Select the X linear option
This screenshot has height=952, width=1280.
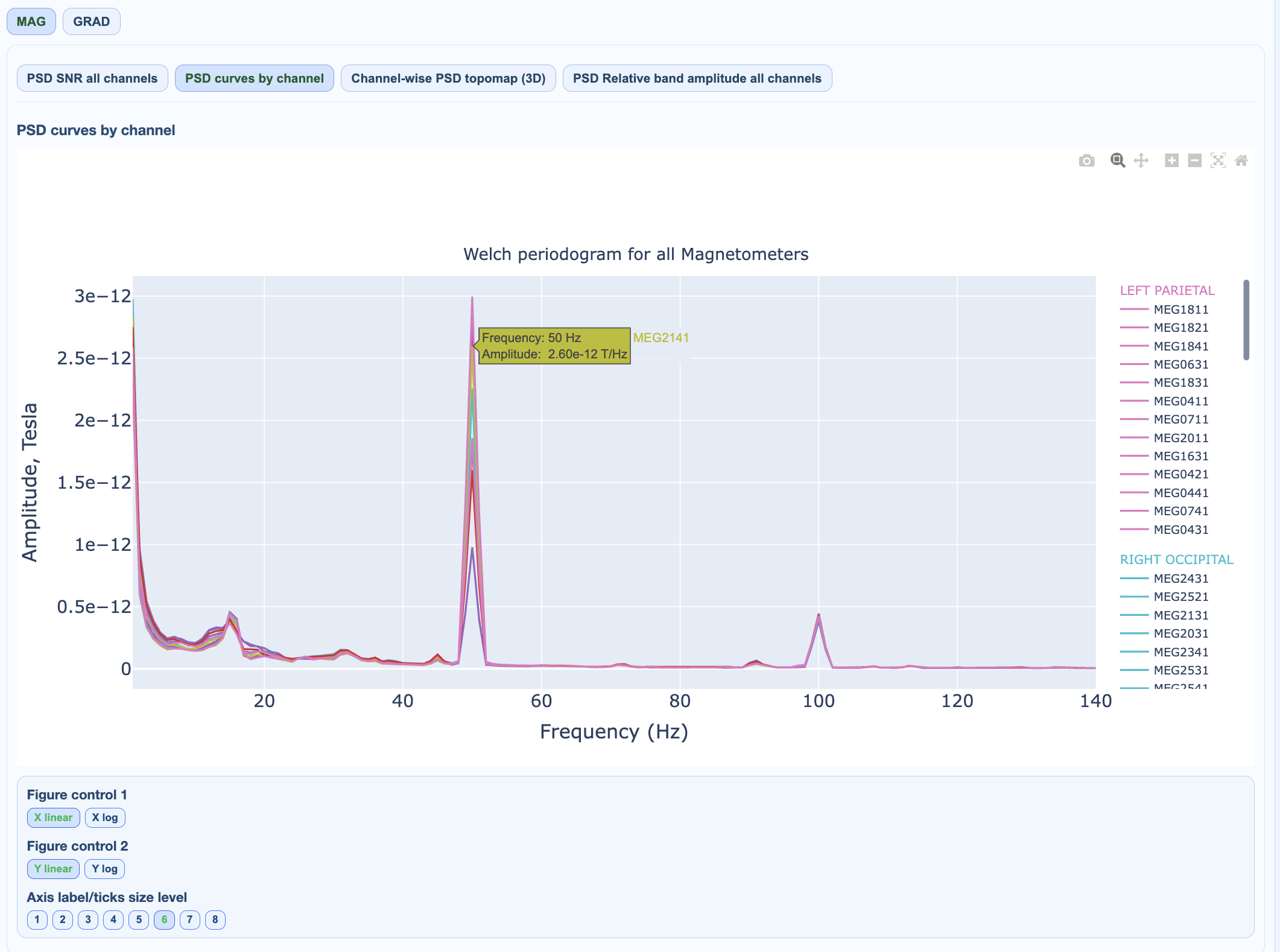pyautogui.click(x=53, y=817)
